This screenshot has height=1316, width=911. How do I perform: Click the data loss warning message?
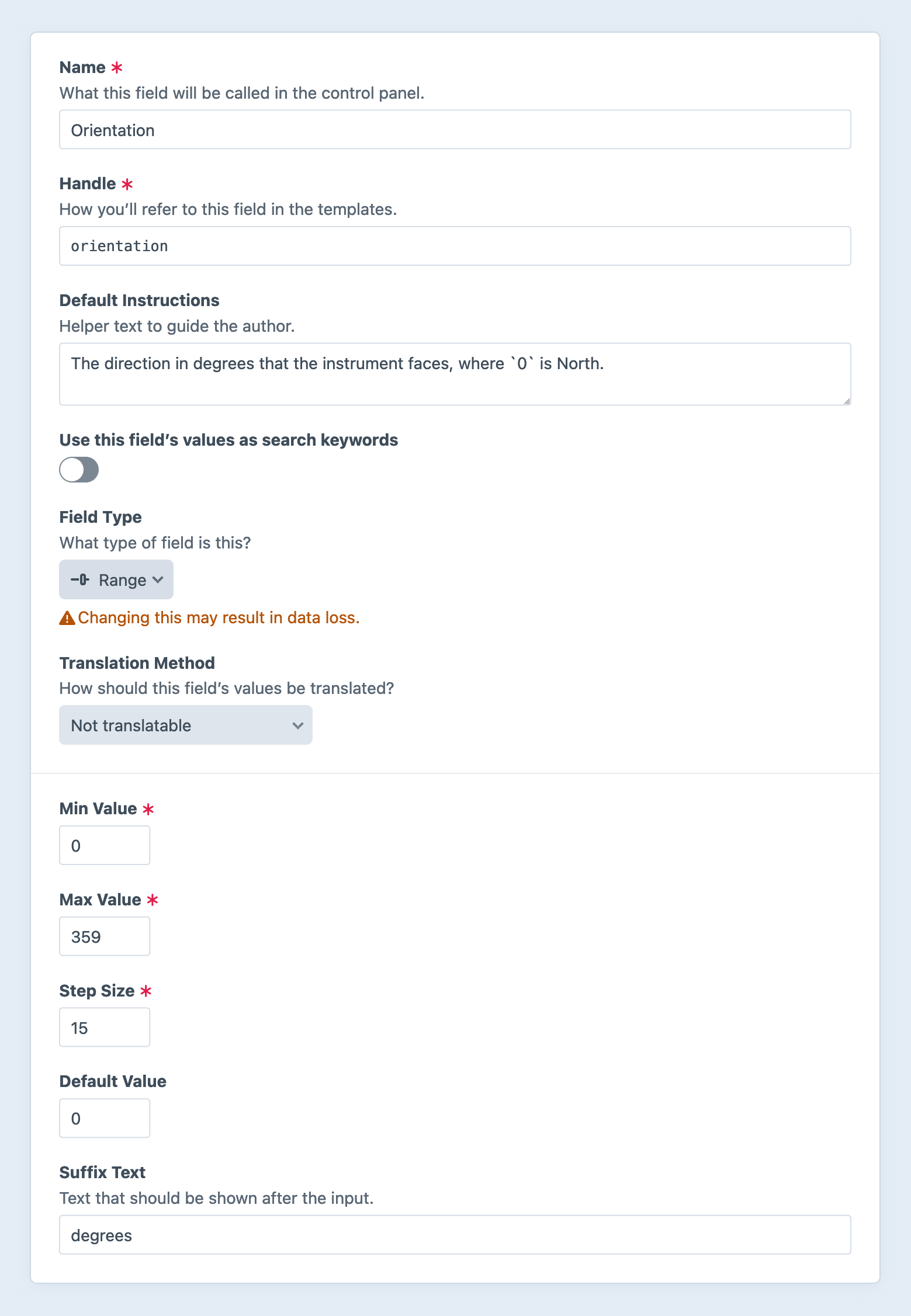click(x=219, y=617)
